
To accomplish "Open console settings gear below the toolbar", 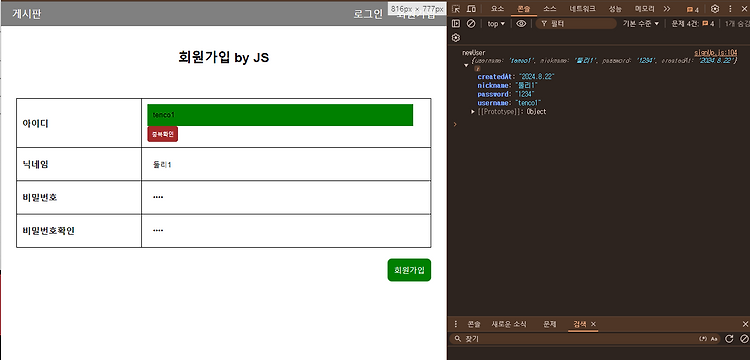I will click(x=456, y=38).
